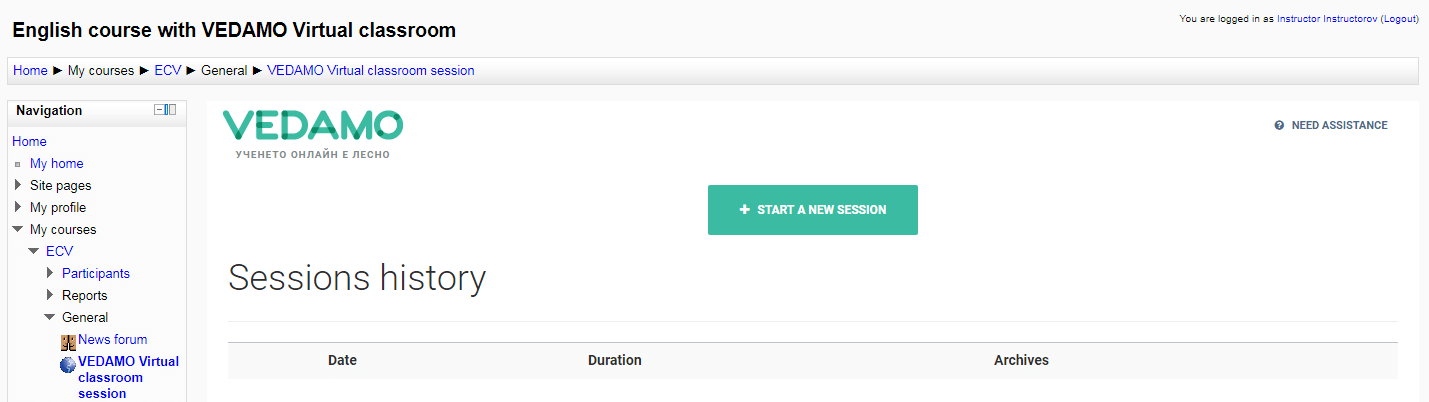Dock the Navigation block to the side
The image size is (1429, 402).
tap(171, 110)
